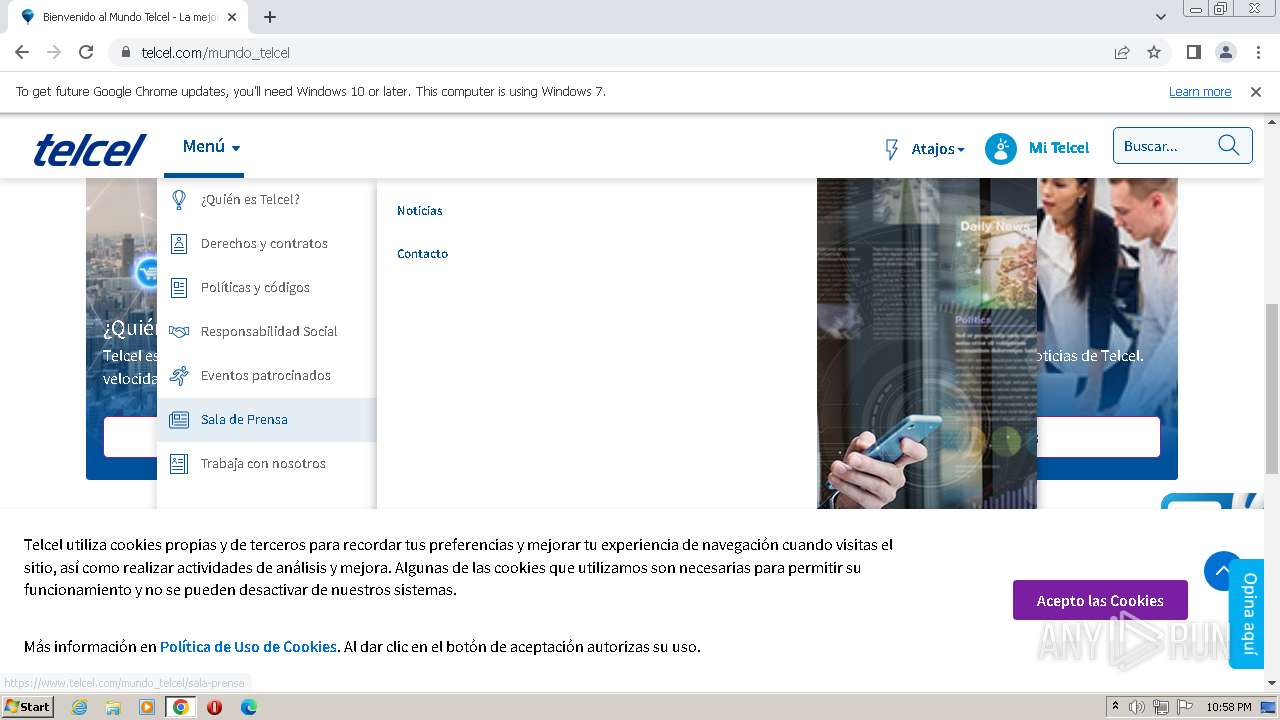Viewport: 1280px width, 720px height.
Task: Open the Windows Start menu
Action: [27, 706]
